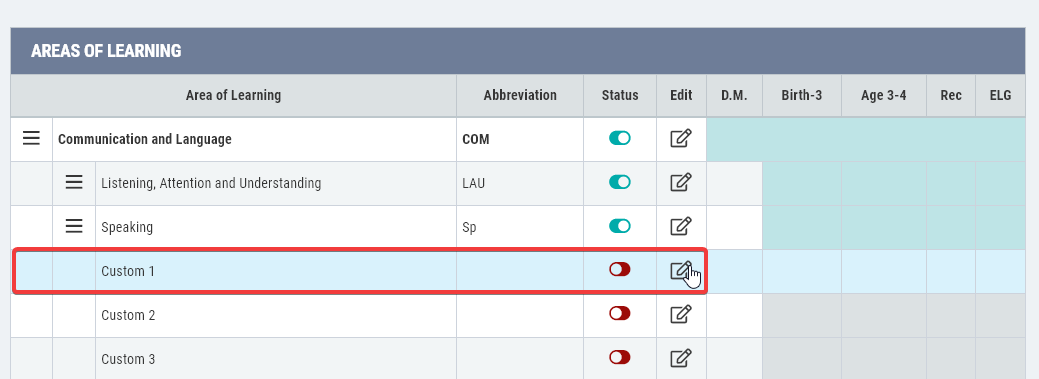The image size is (1039, 379).
Task: Select the Speaking row Age 3-4 cell
Action: pyautogui.click(x=884, y=227)
